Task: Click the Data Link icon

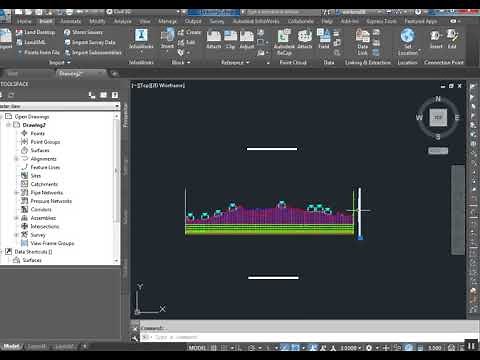Action: pos(362,36)
